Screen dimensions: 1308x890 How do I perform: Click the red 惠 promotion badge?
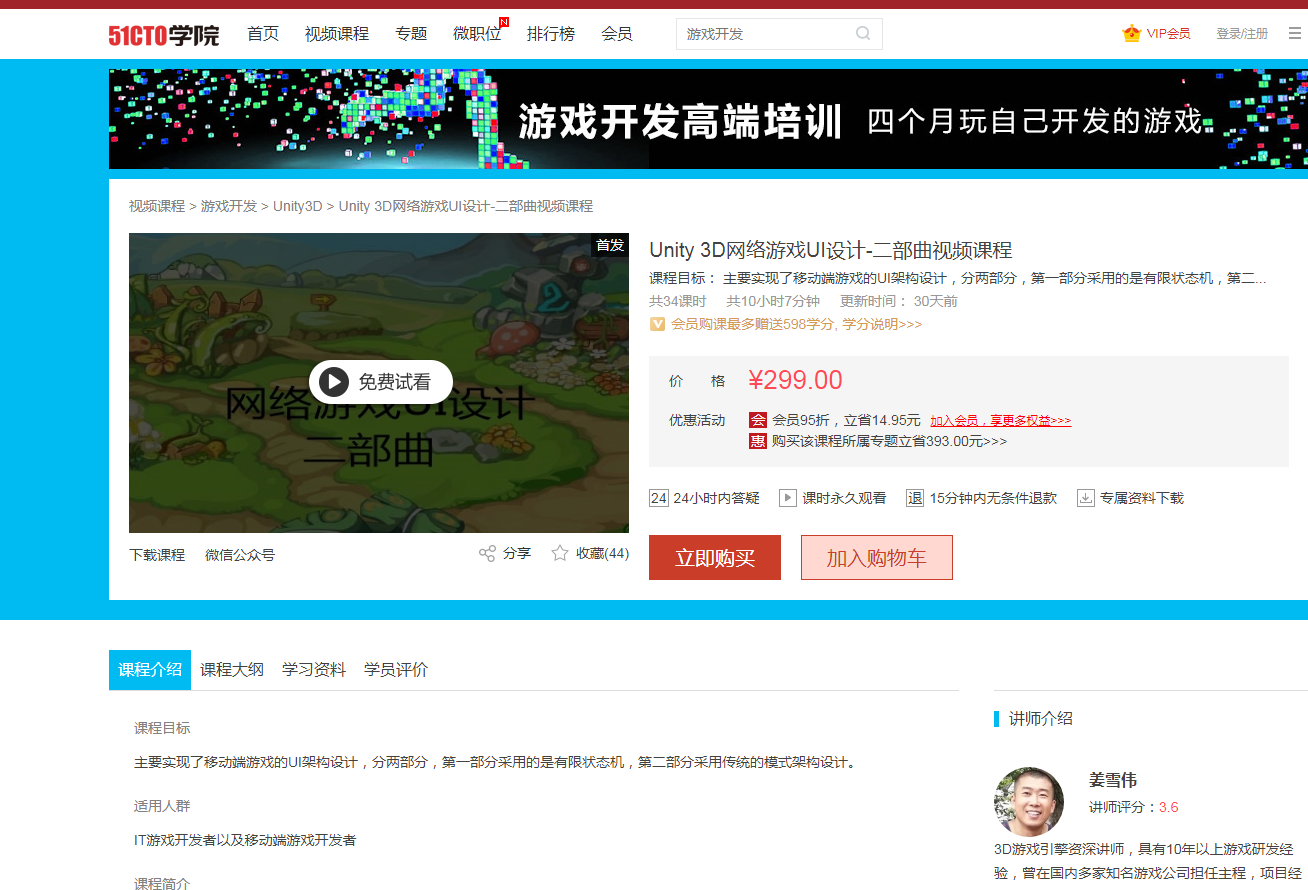pyautogui.click(x=758, y=441)
